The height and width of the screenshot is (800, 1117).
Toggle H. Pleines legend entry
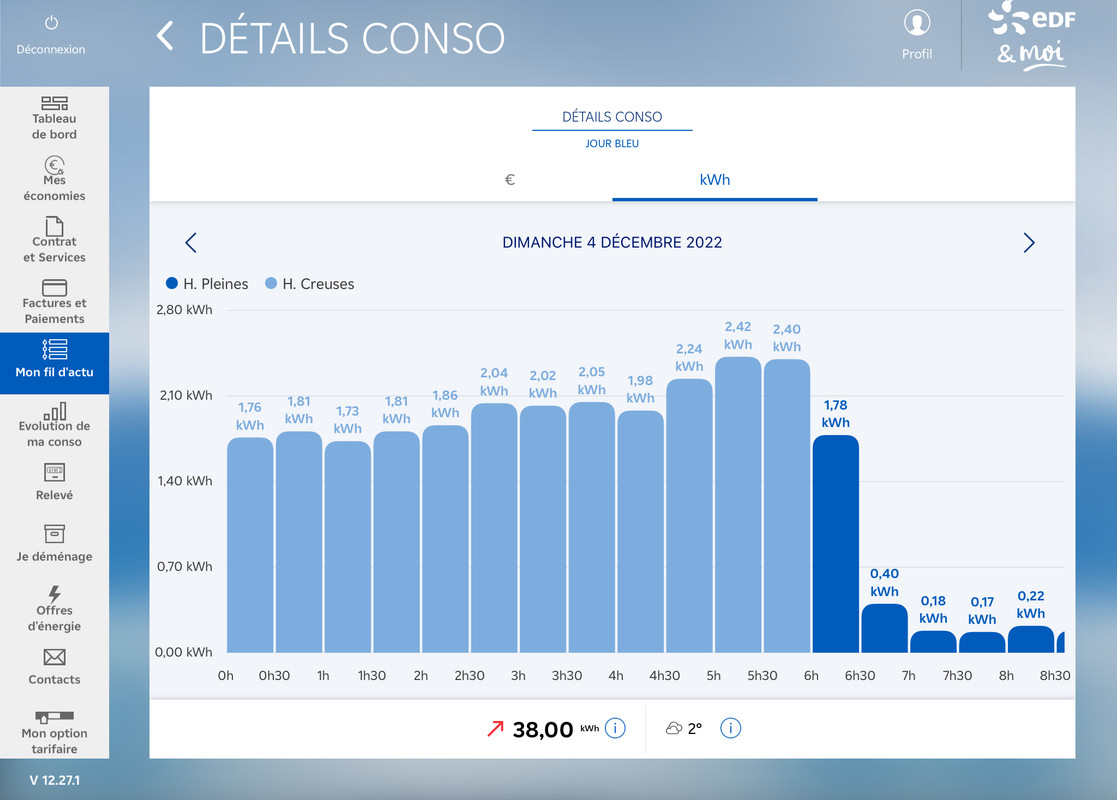[x=207, y=284]
